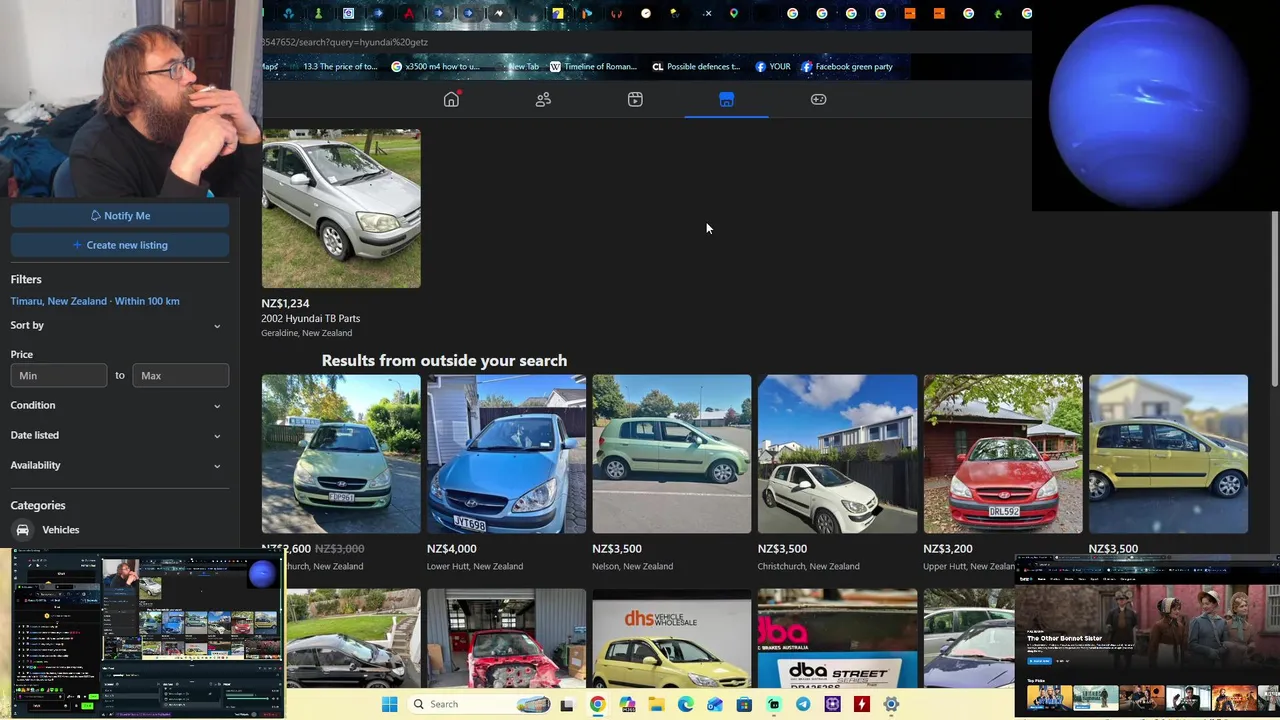Open the 'YOUR' Facebook bookmark

(x=773, y=66)
